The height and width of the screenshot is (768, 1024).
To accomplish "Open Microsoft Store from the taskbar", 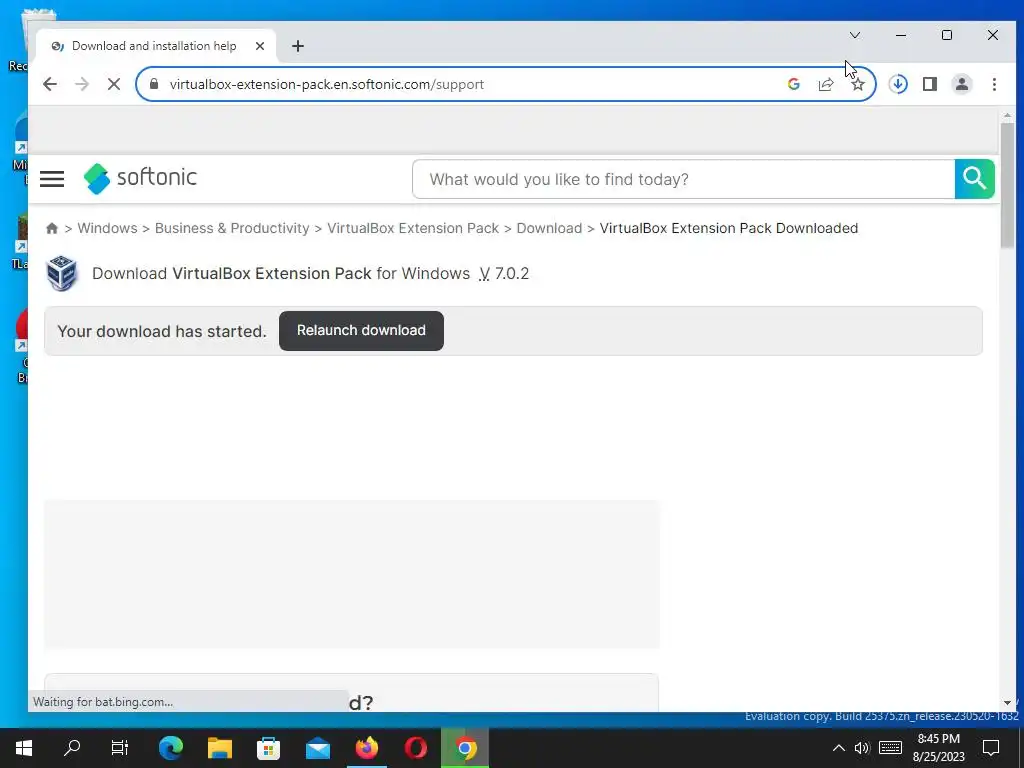I will pyautogui.click(x=268, y=748).
